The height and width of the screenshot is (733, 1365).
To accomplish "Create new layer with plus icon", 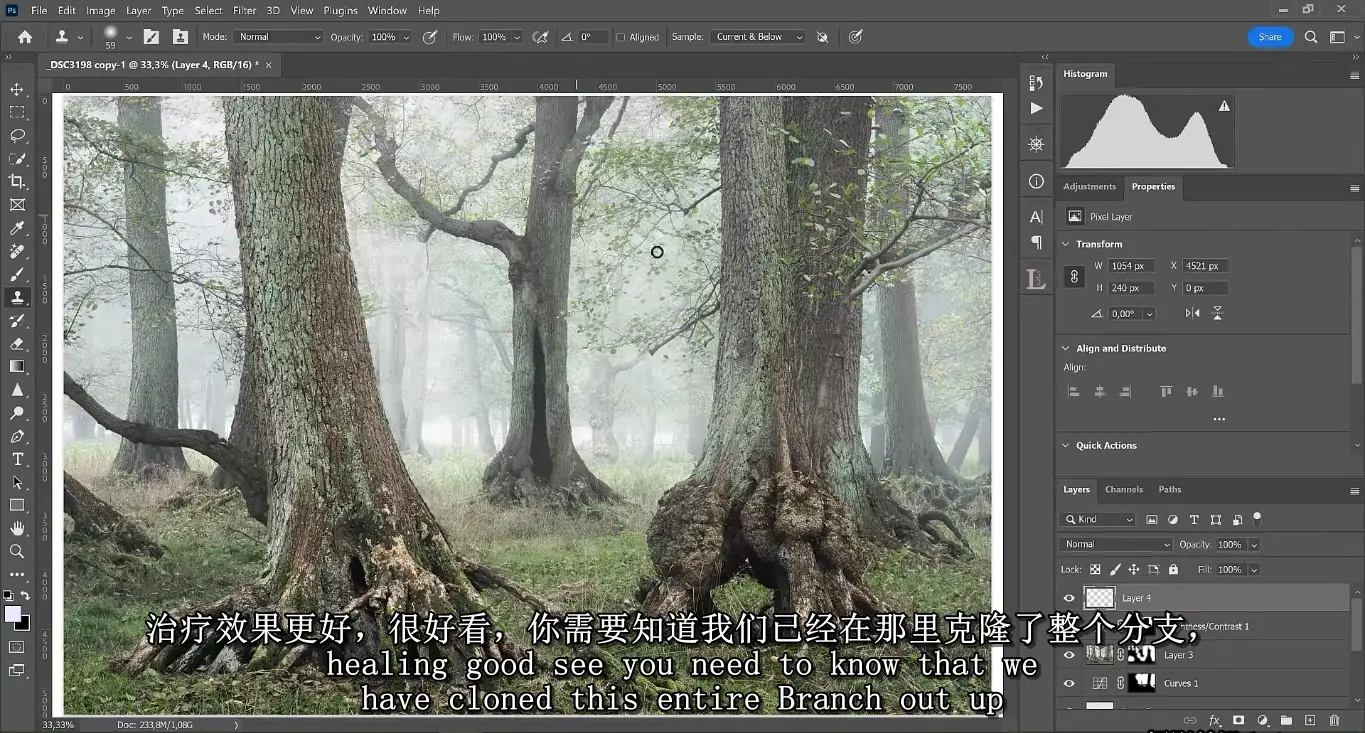I will 1310,720.
